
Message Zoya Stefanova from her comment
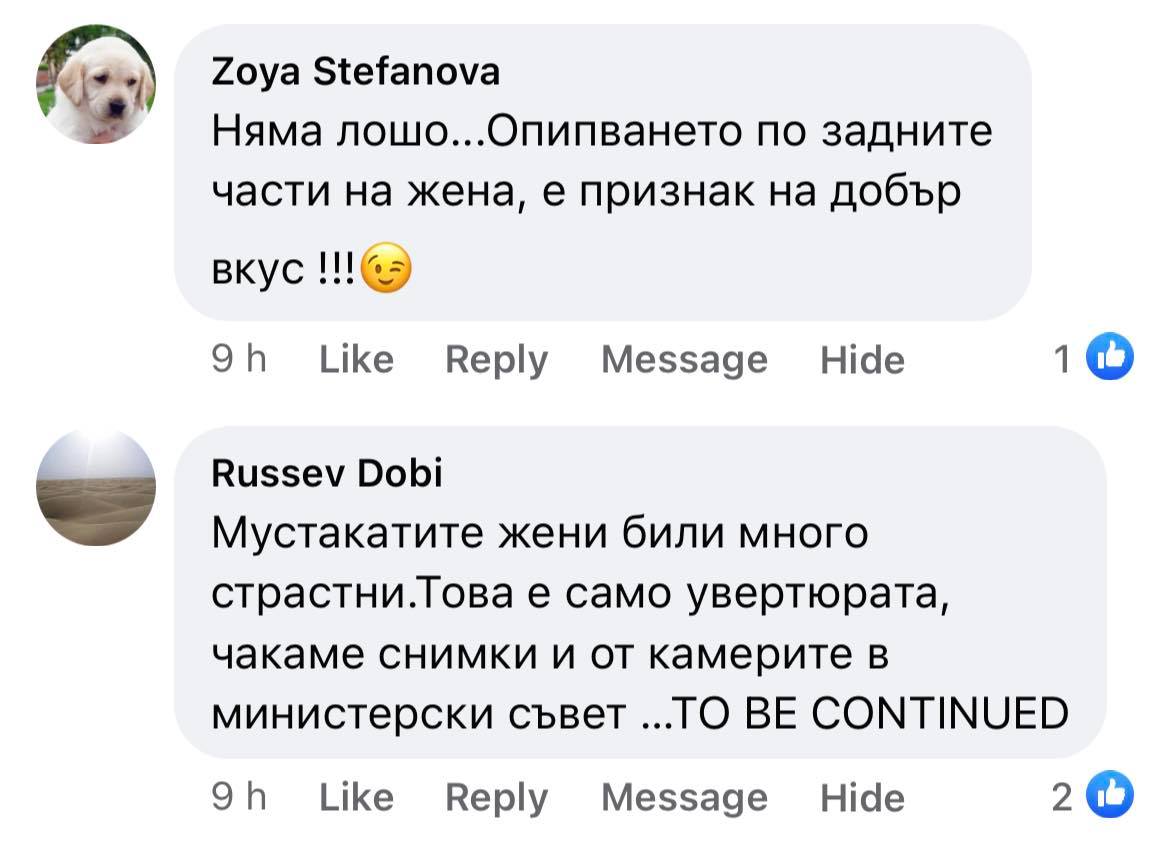click(684, 359)
